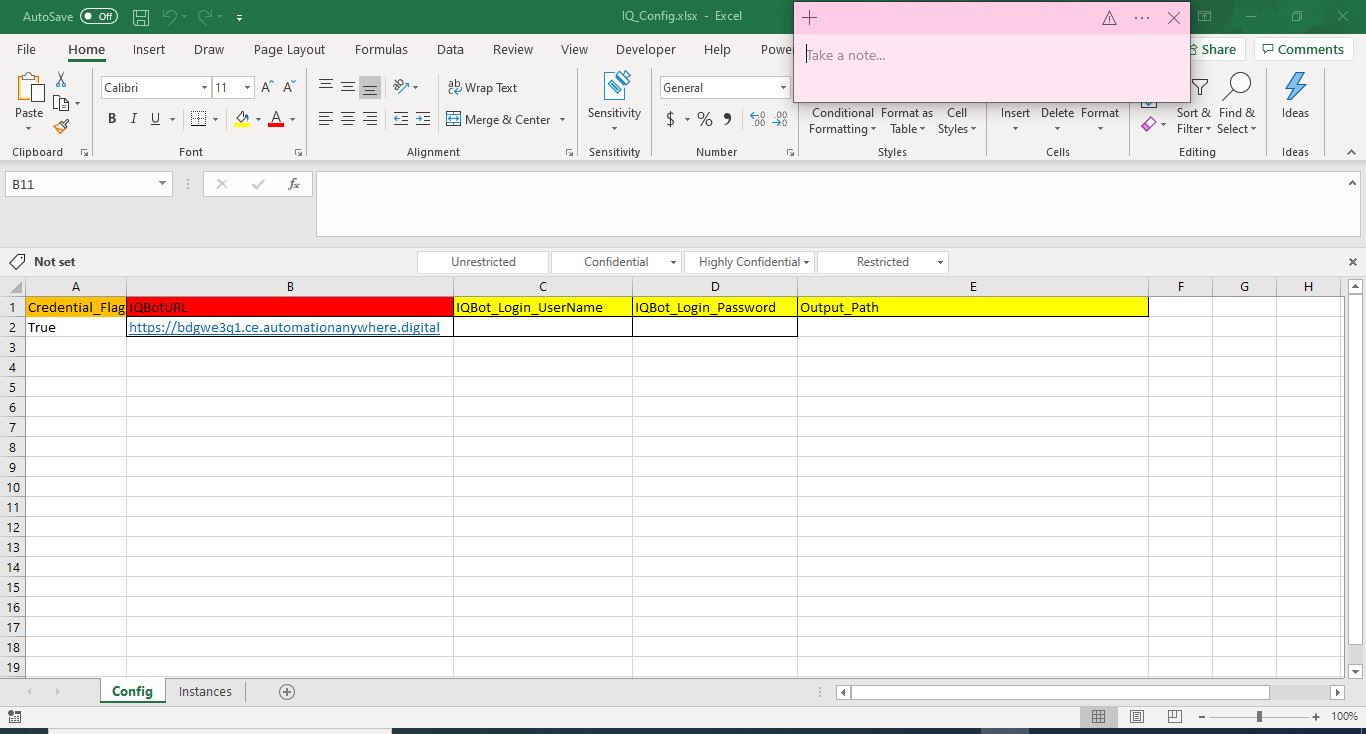Toggle the AutoSave switch

tap(98, 17)
